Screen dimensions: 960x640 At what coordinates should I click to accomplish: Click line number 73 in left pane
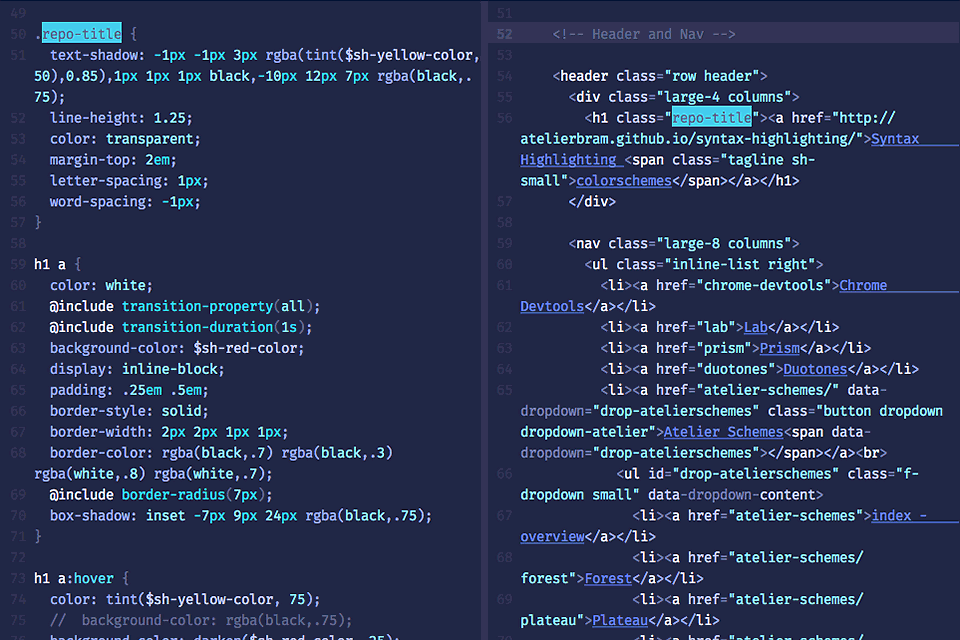18,578
